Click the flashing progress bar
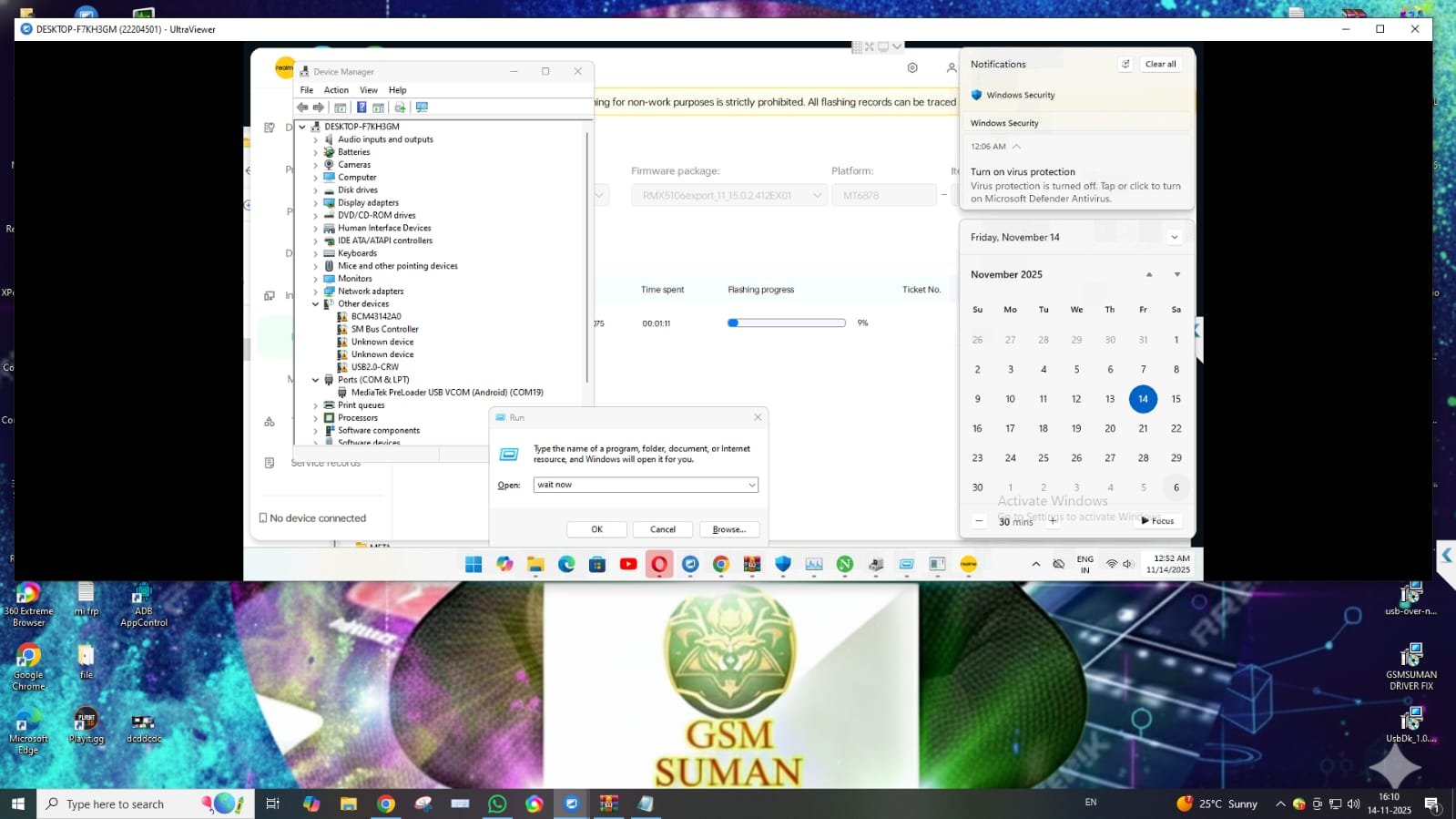Screen dimensions: 1456x819 click(x=787, y=323)
